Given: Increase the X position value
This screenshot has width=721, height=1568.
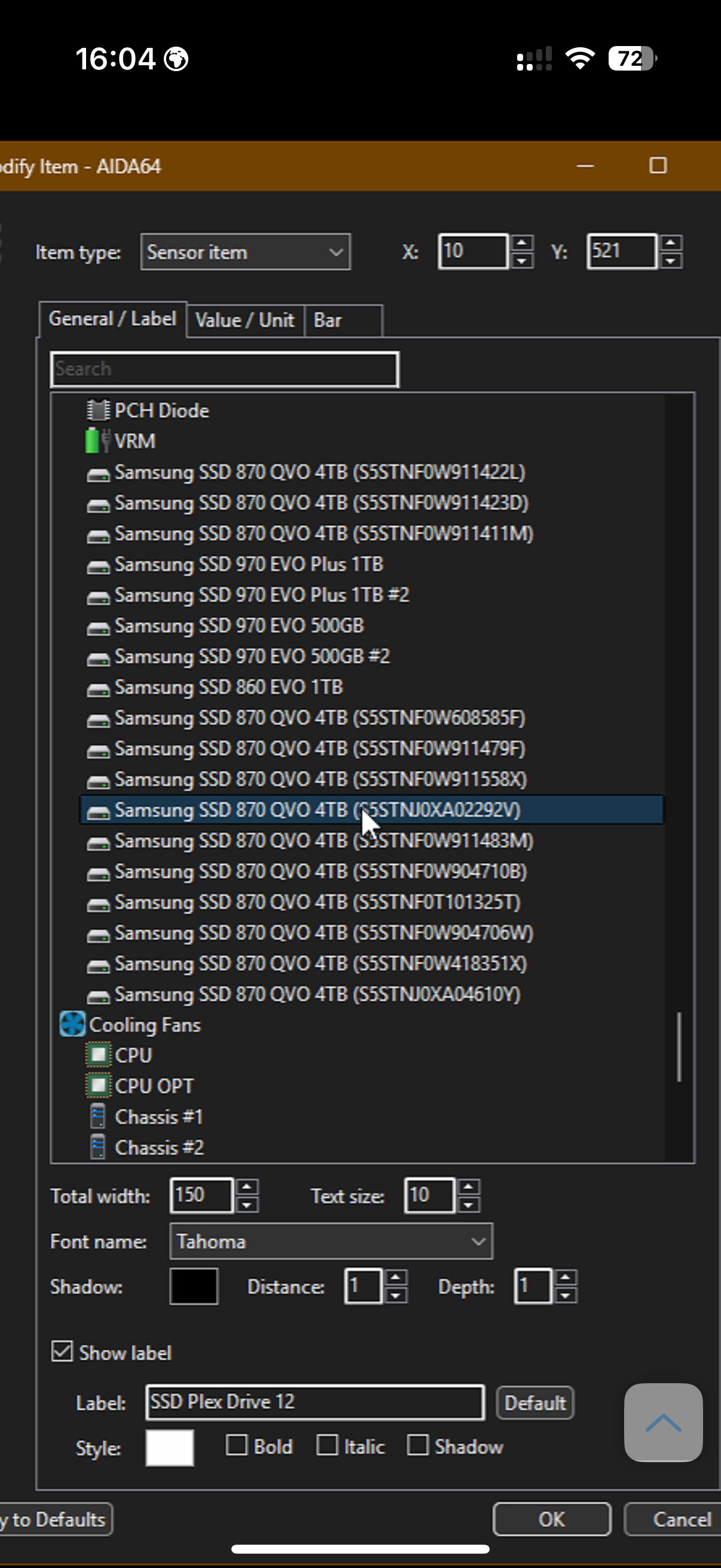Looking at the screenshot, I should [521, 243].
